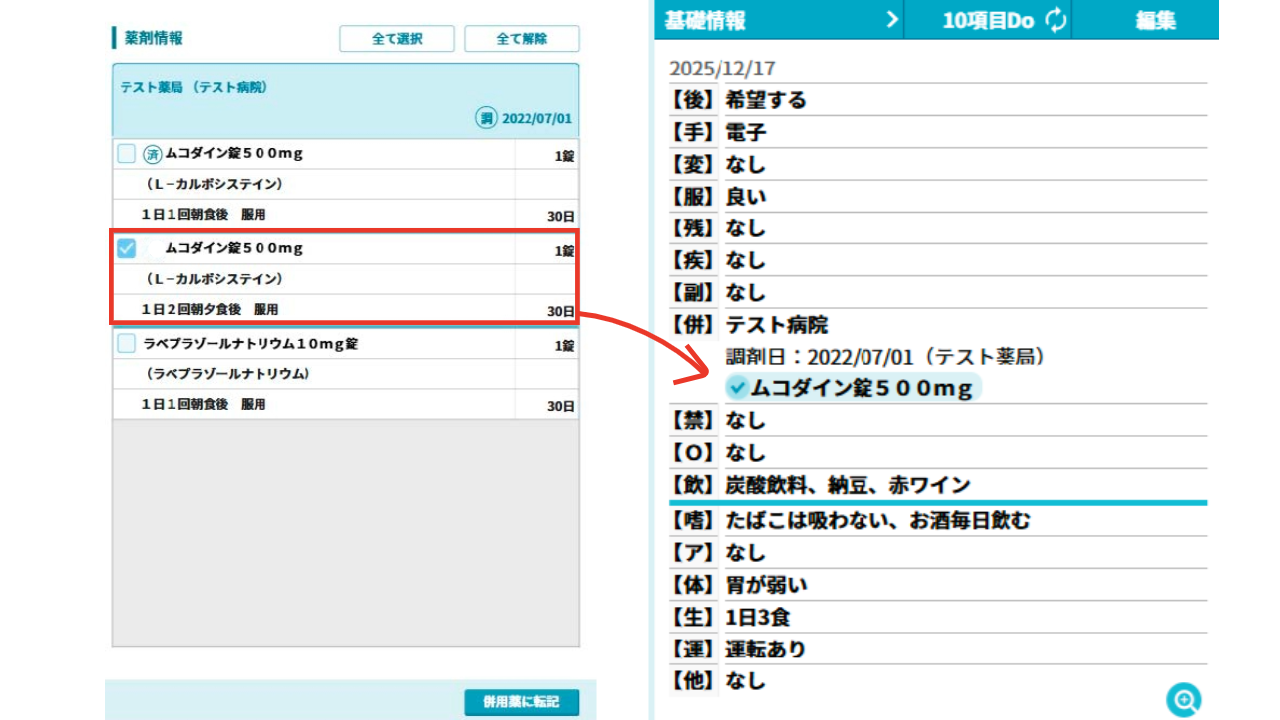
Task: Click the テスト薬局(テスト病院) header
Action: coord(194,87)
